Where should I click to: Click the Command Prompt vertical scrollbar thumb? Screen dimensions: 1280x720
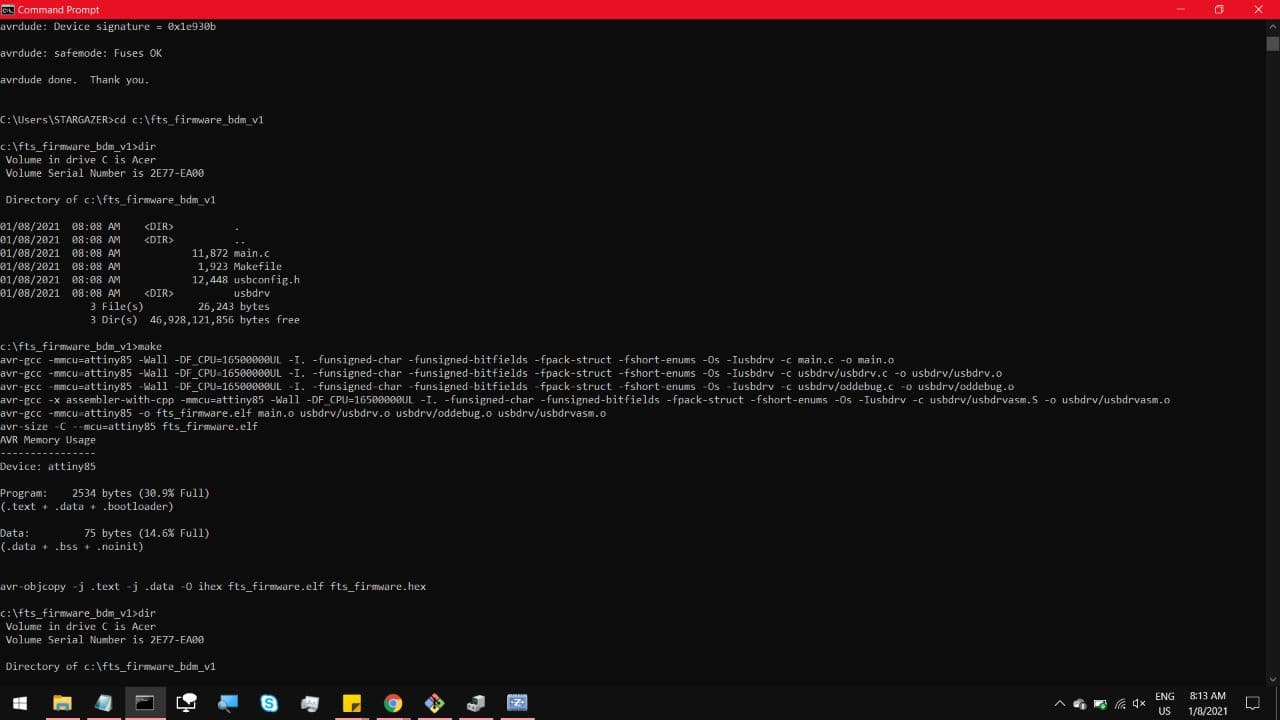(x=1272, y=44)
